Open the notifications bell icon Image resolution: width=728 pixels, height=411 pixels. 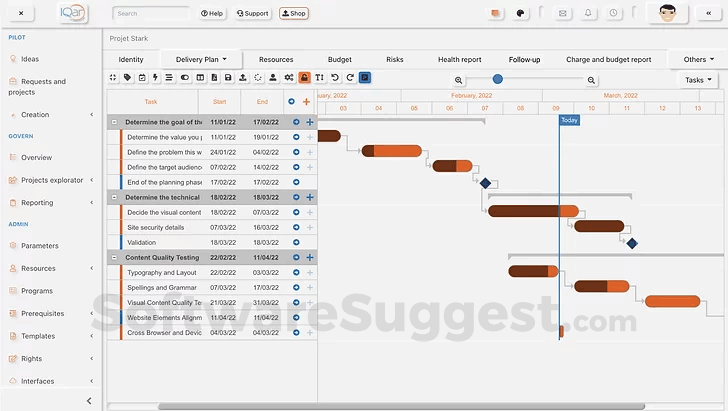click(587, 13)
